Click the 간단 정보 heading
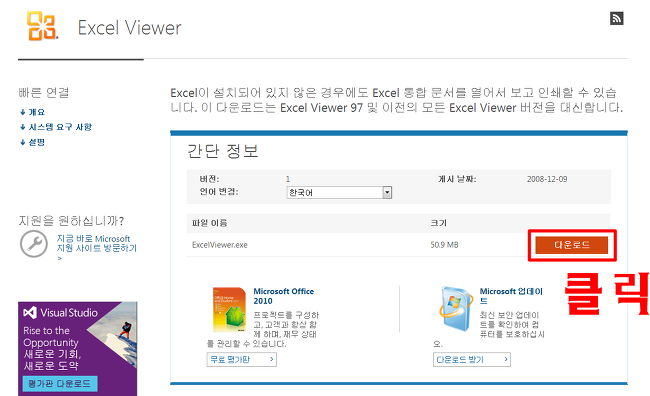This screenshot has width=650, height=396. click(x=223, y=151)
